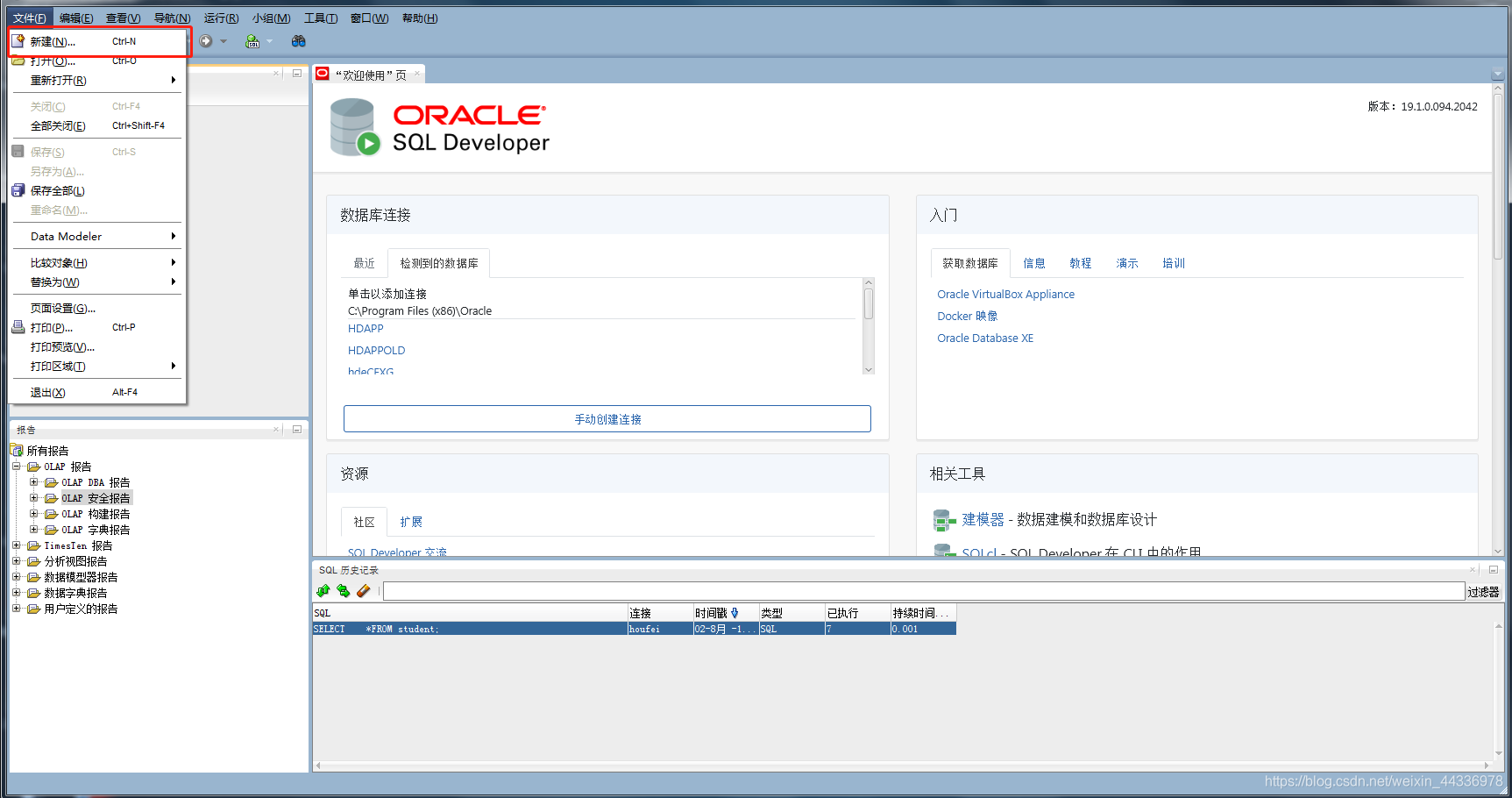The width and height of the screenshot is (1512, 798).
Task: Click the 新建(N) page icon in the menu
Action: (18, 41)
